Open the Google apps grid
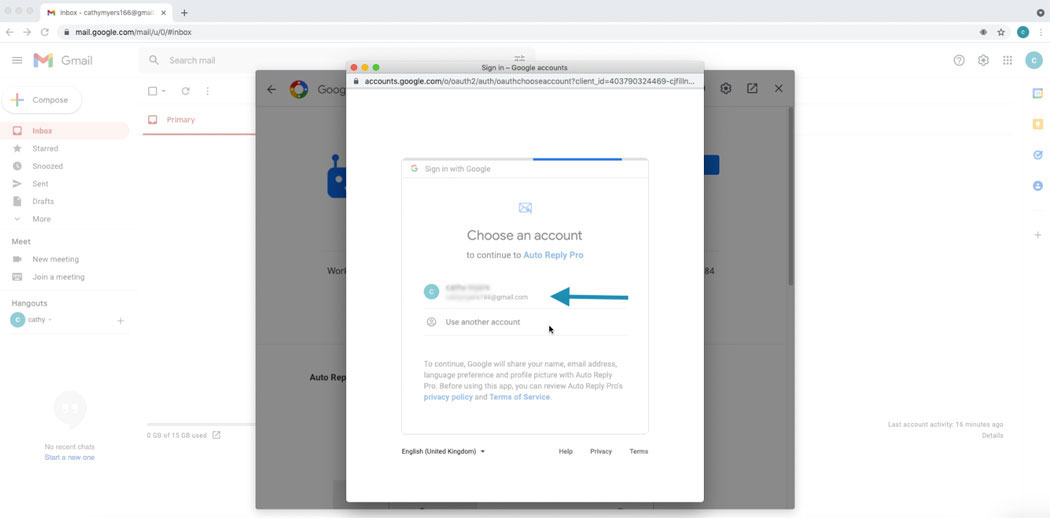 1007,60
